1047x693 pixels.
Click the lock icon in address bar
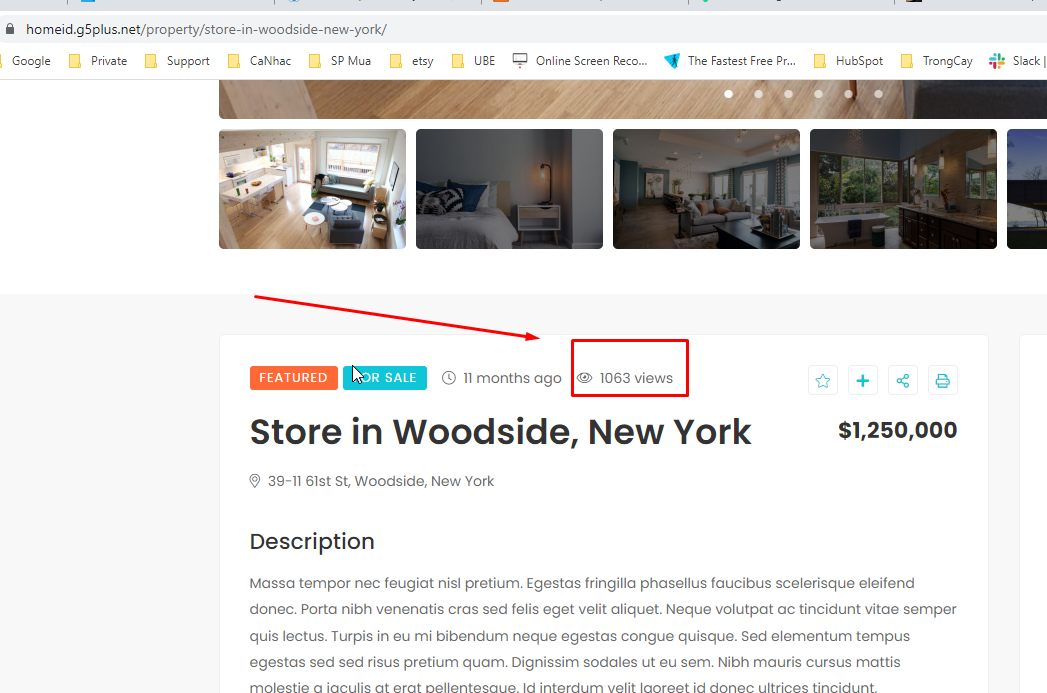(x=9, y=29)
